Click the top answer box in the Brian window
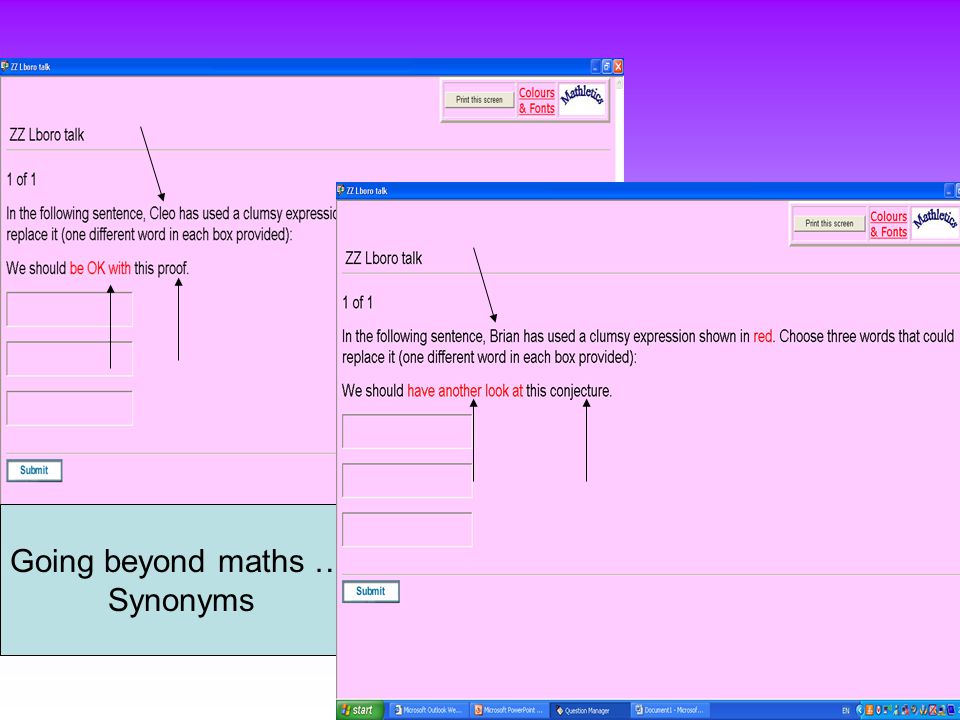The width and height of the screenshot is (960, 720). pyautogui.click(x=407, y=432)
